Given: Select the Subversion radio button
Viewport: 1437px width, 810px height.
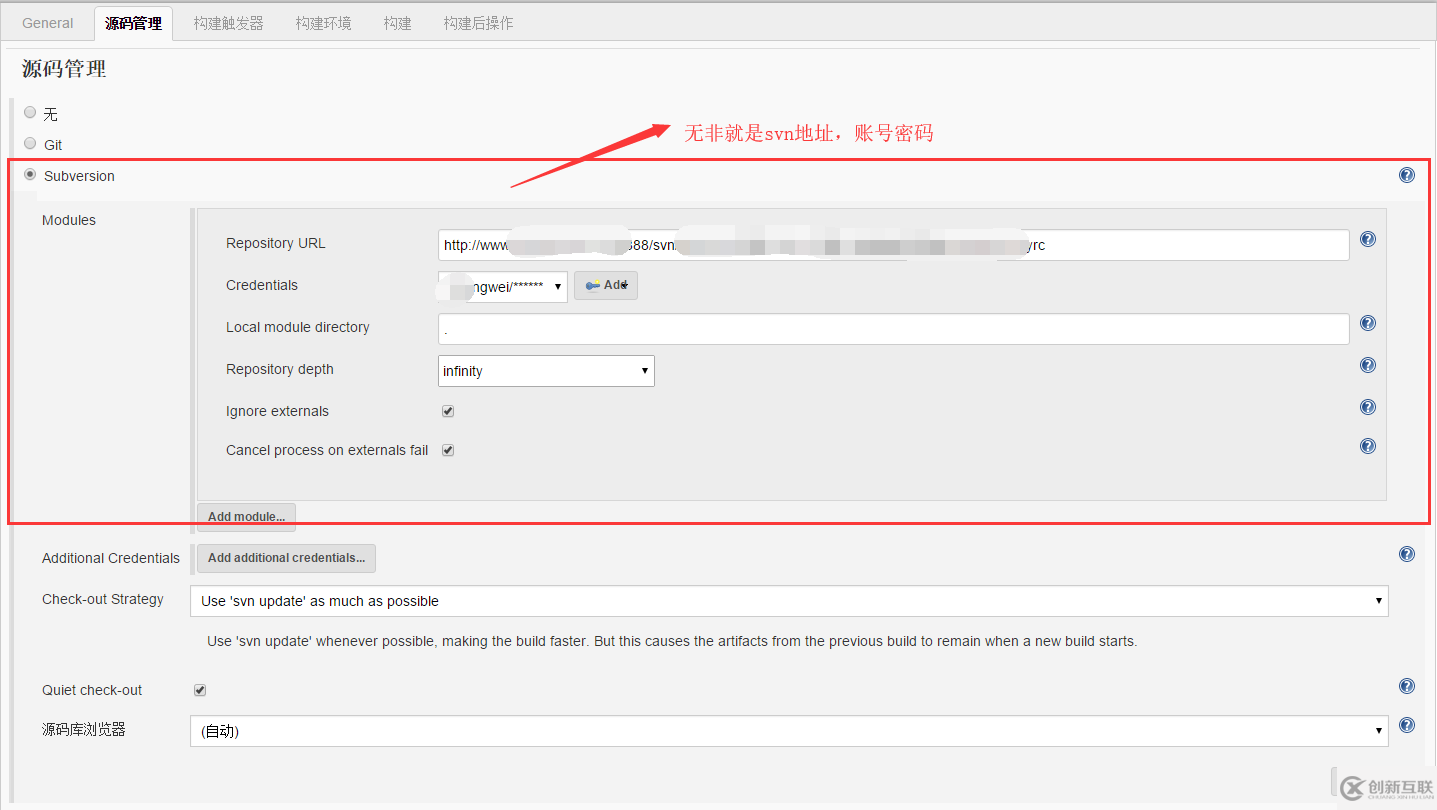Looking at the screenshot, I should (x=30, y=174).
